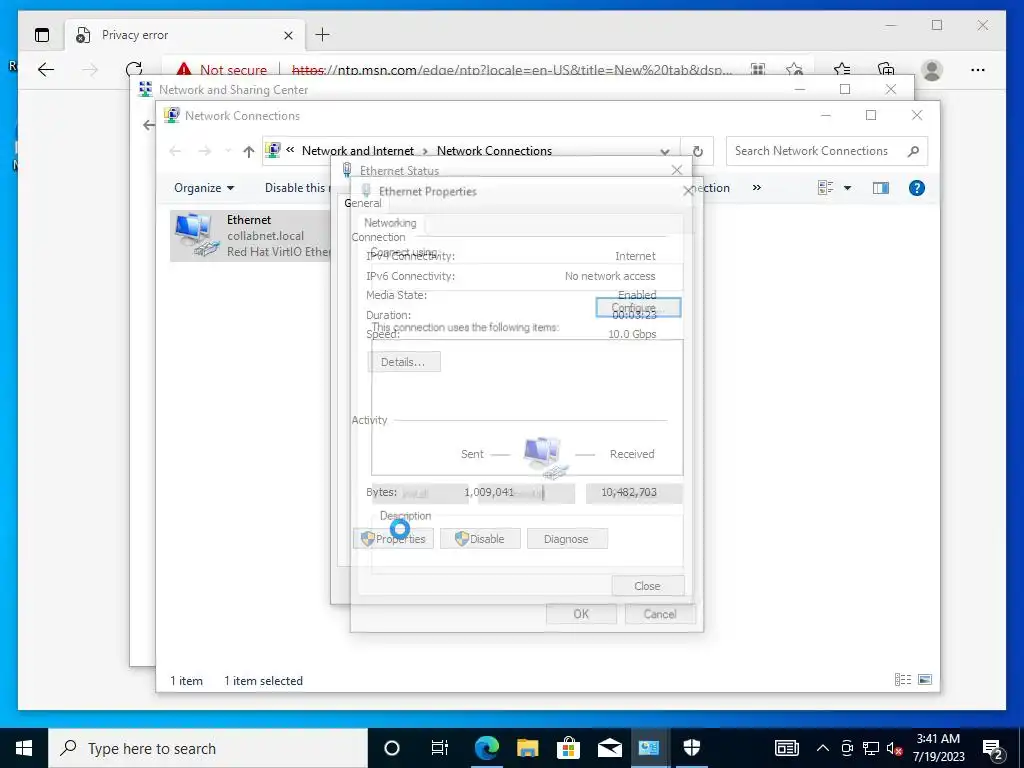Click the network tray icon
Viewport: 1024px width, 768px height.
[871, 748]
